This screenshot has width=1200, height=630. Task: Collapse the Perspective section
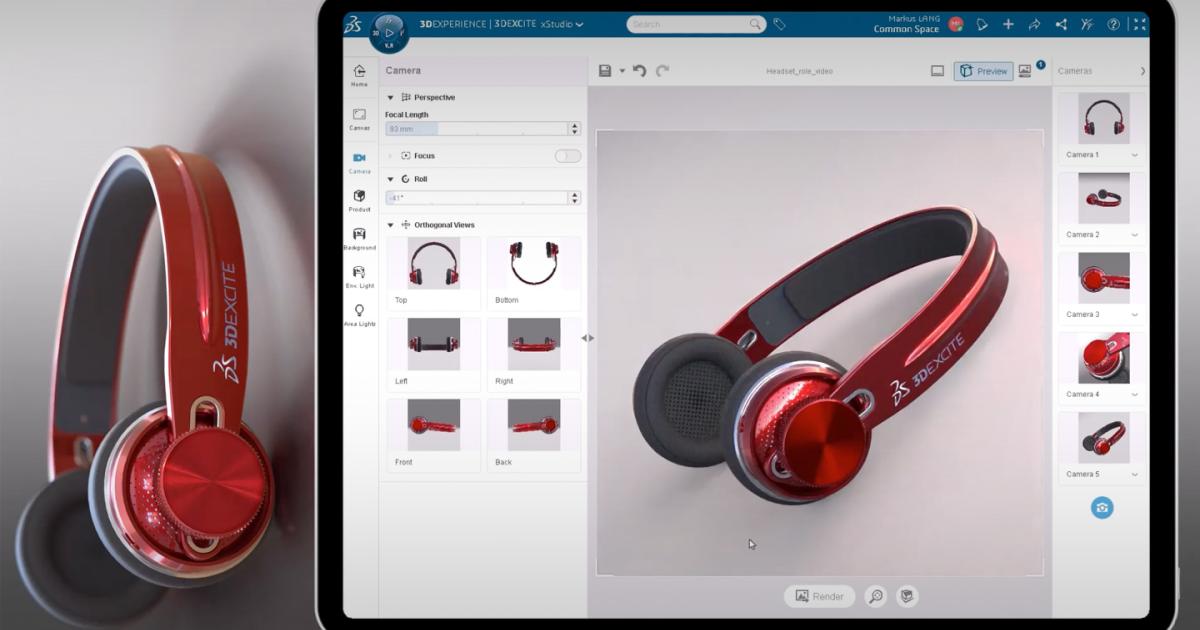[390, 98]
